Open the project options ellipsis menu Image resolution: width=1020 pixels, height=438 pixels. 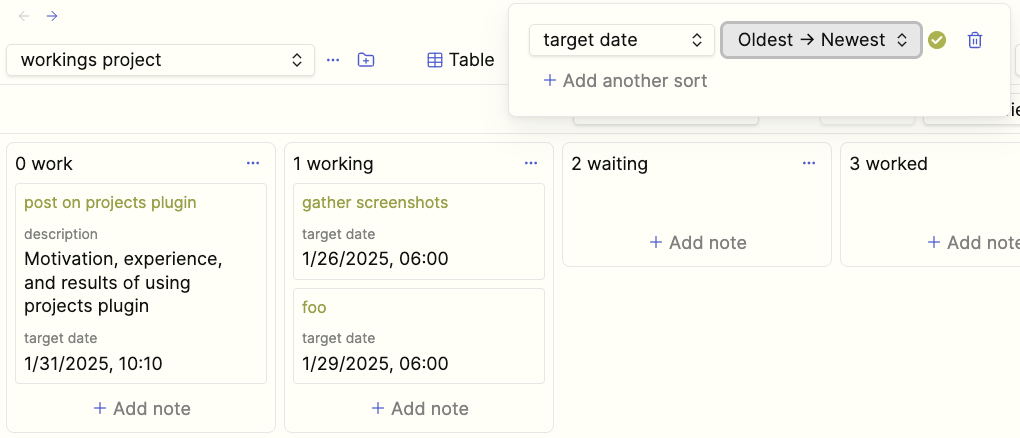pyautogui.click(x=333, y=60)
